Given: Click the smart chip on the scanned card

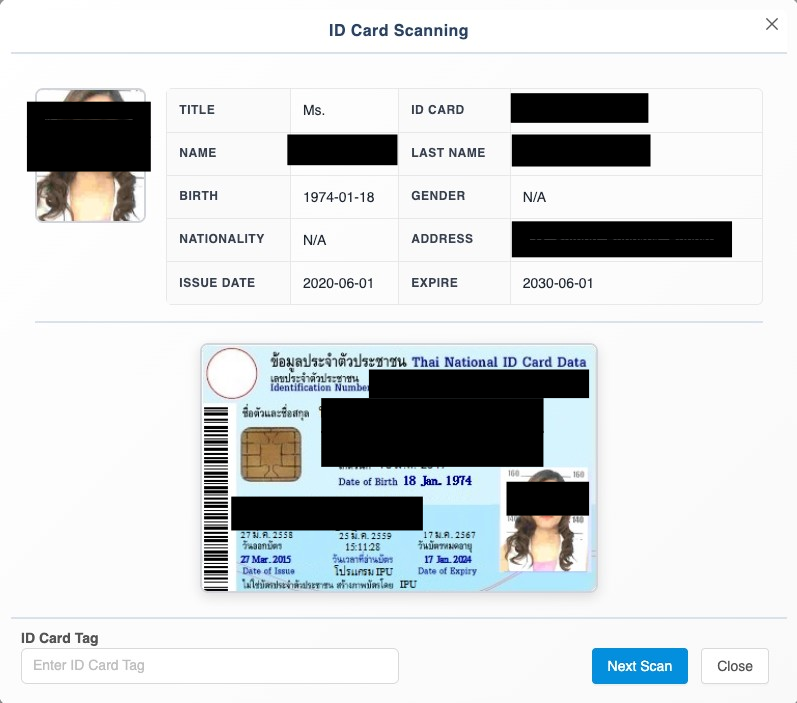Looking at the screenshot, I should (x=270, y=454).
